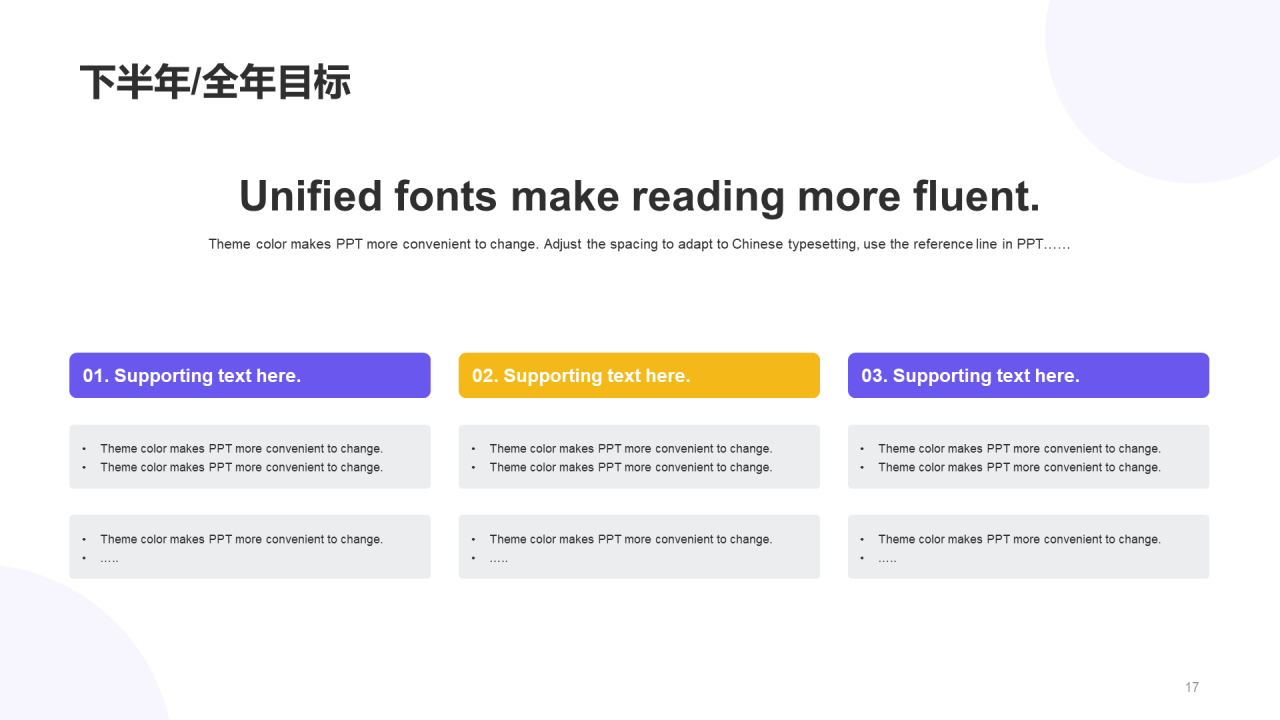Select the yellow '02. Supporting text here.' header

click(x=639, y=375)
